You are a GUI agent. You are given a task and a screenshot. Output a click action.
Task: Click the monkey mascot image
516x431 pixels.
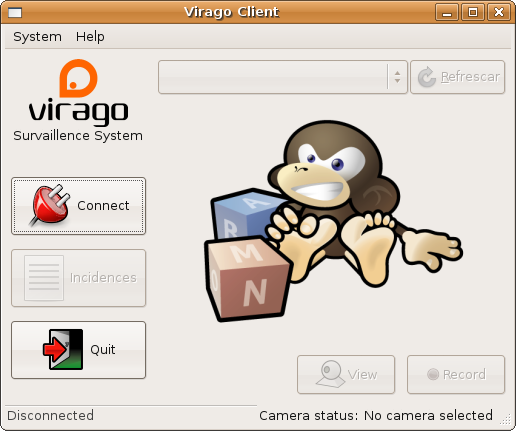[333, 221]
